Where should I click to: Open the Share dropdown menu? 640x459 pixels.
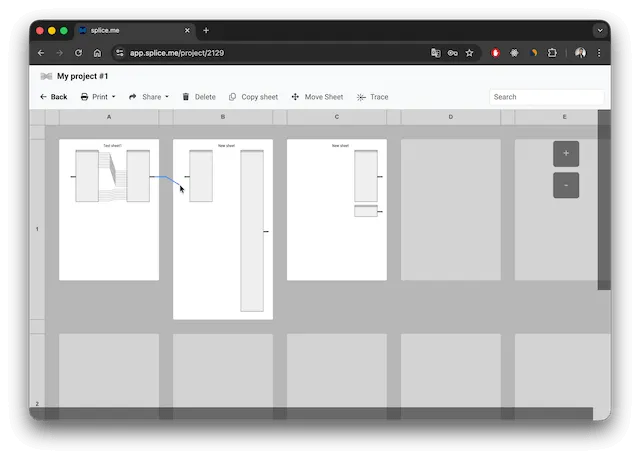149,97
